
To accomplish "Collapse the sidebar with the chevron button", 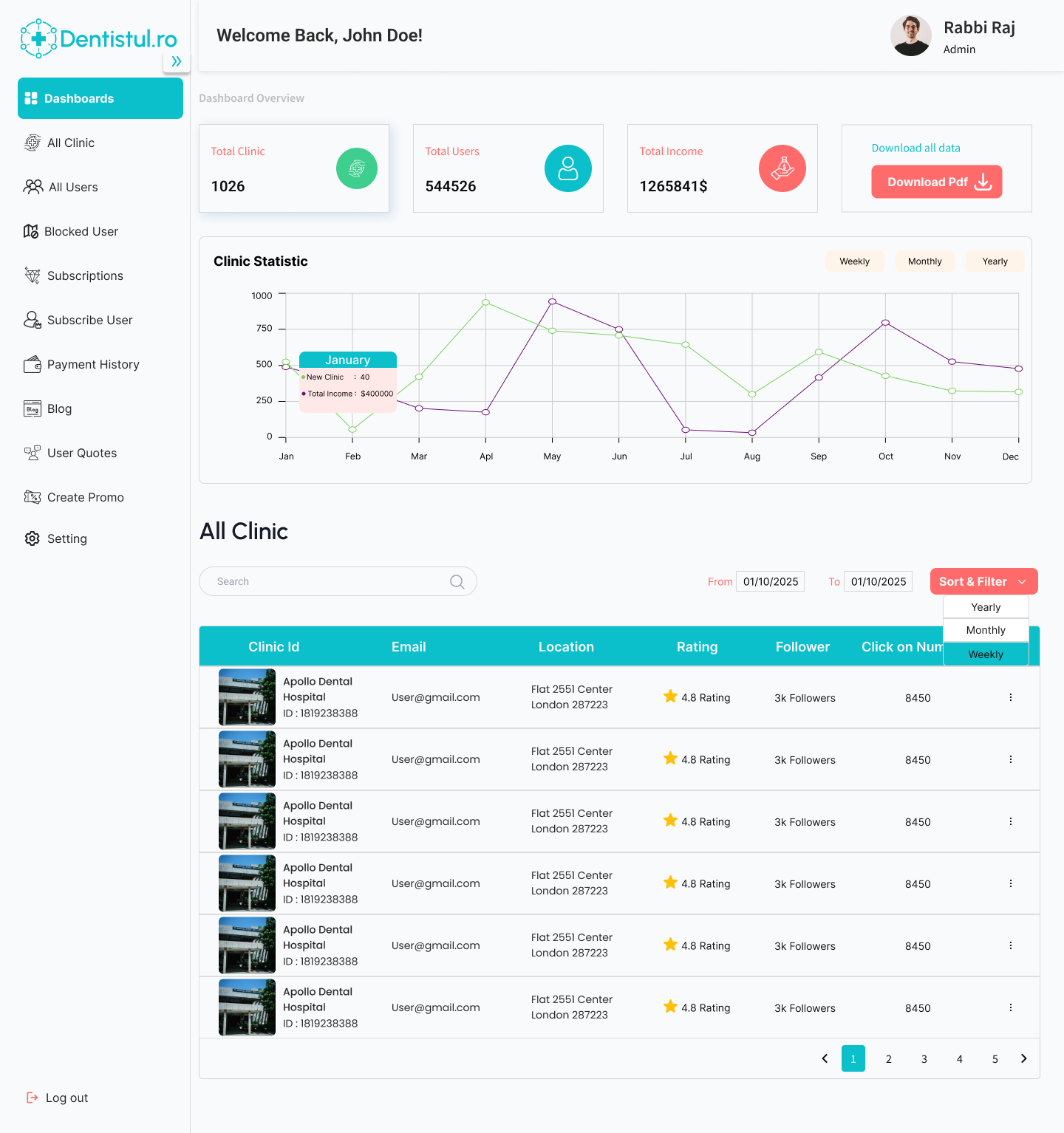I will [x=177, y=62].
